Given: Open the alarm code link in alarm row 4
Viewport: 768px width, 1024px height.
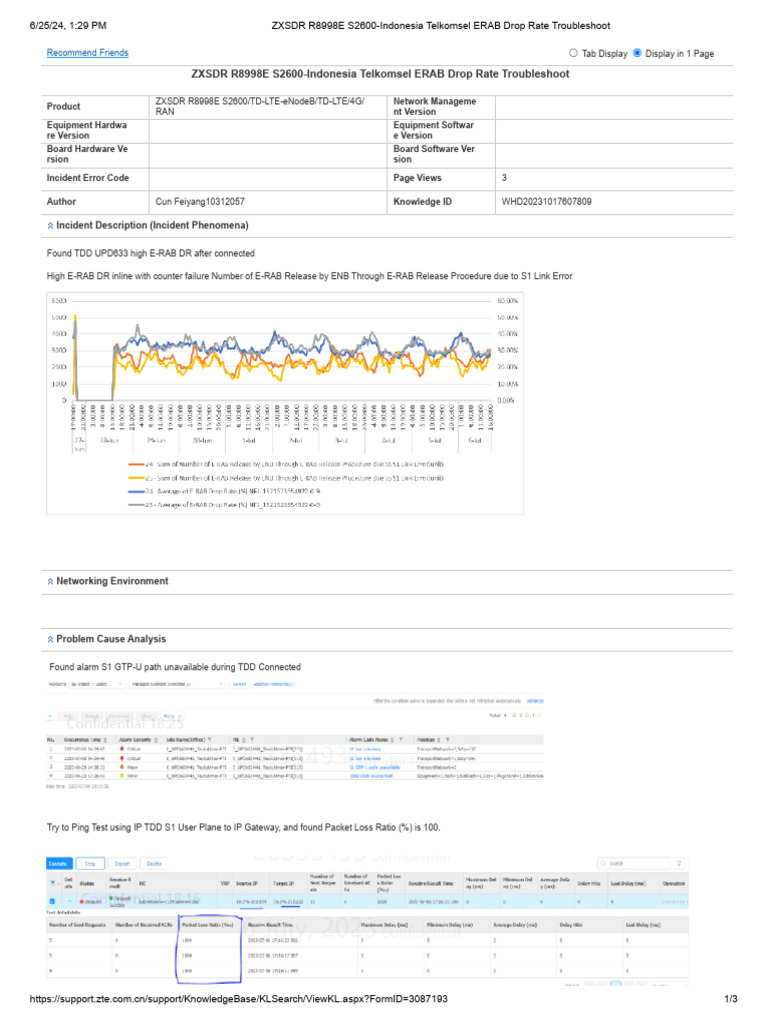Looking at the screenshot, I should (x=371, y=776).
